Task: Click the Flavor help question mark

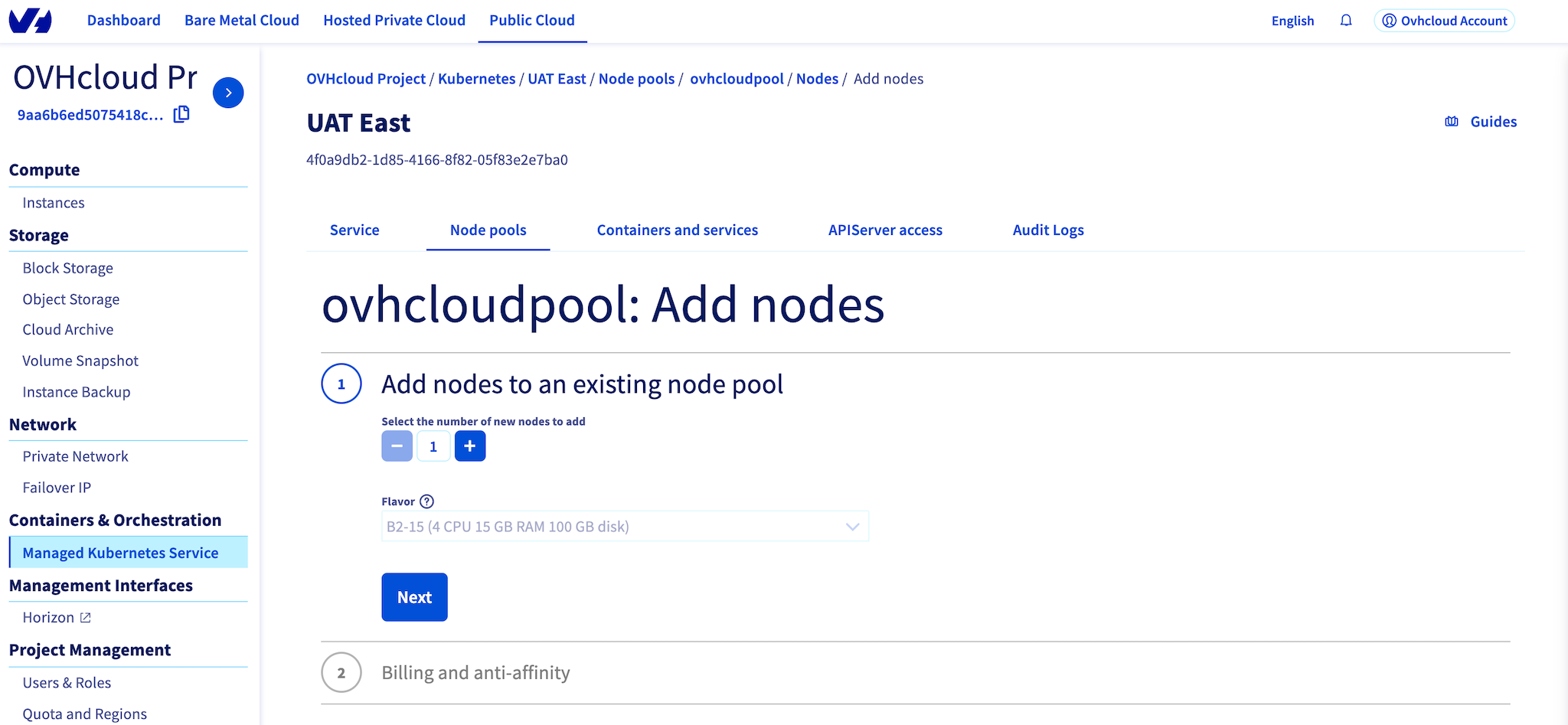Action: [426, 501]
